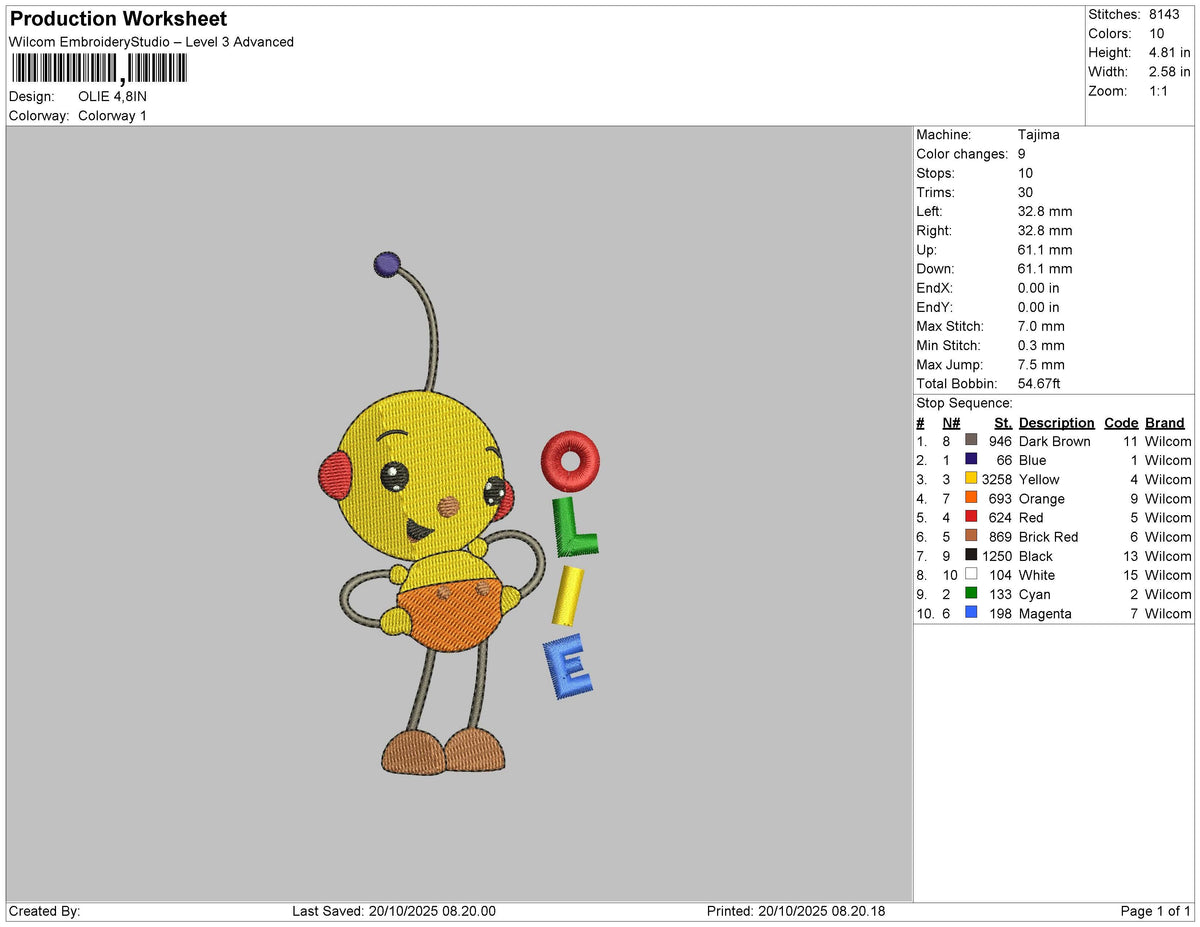
Task: Select the Red color swatch row 5
Action: [x=971, y=516]
